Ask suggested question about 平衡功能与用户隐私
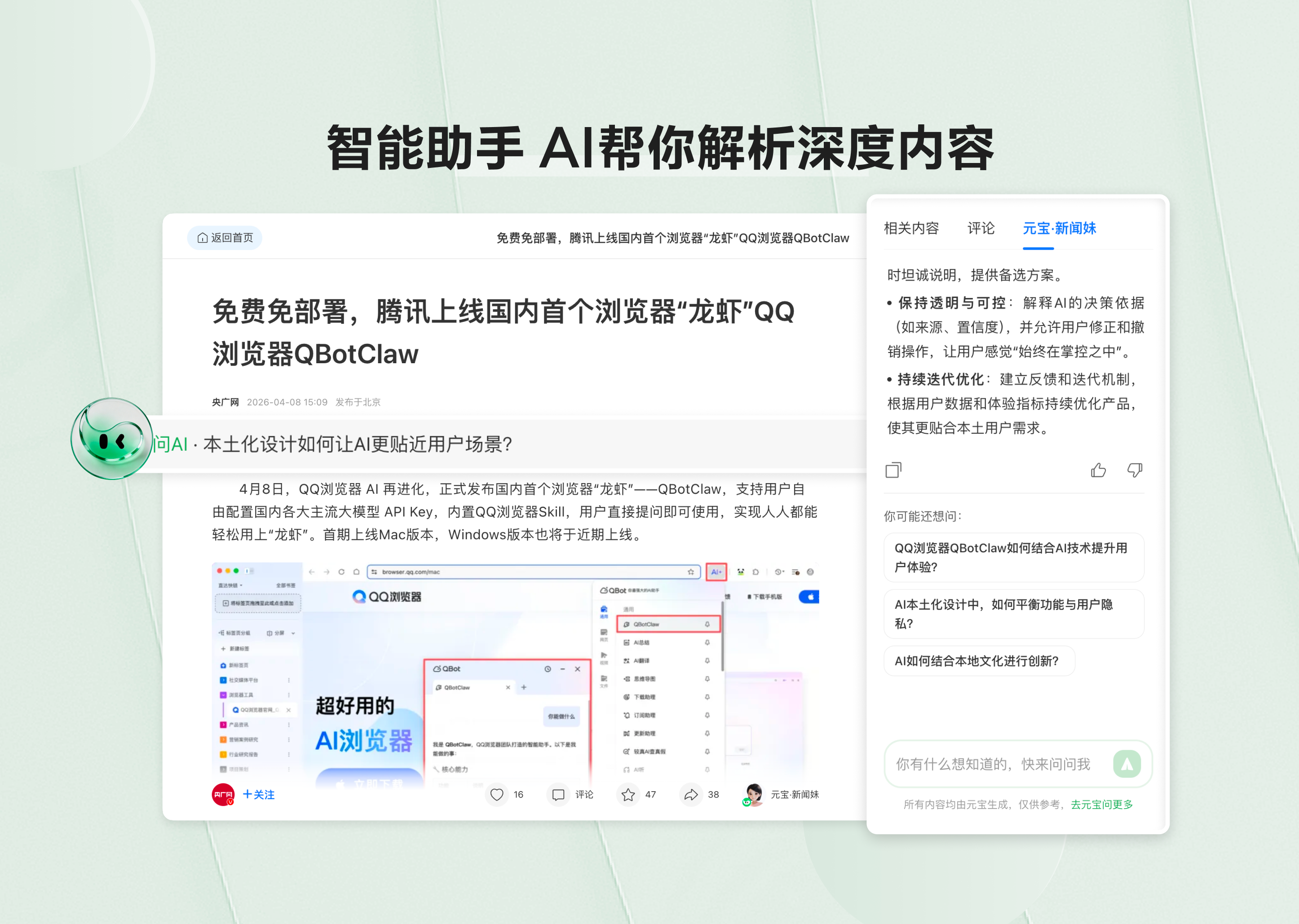This screenshot has height=924, width=1299. [x=1013, y=614]
